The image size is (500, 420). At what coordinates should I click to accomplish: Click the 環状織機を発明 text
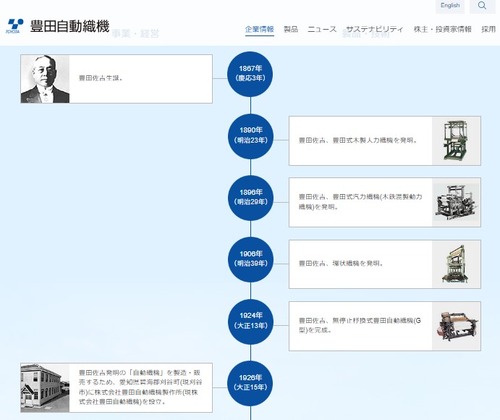(x=341, y=263)
